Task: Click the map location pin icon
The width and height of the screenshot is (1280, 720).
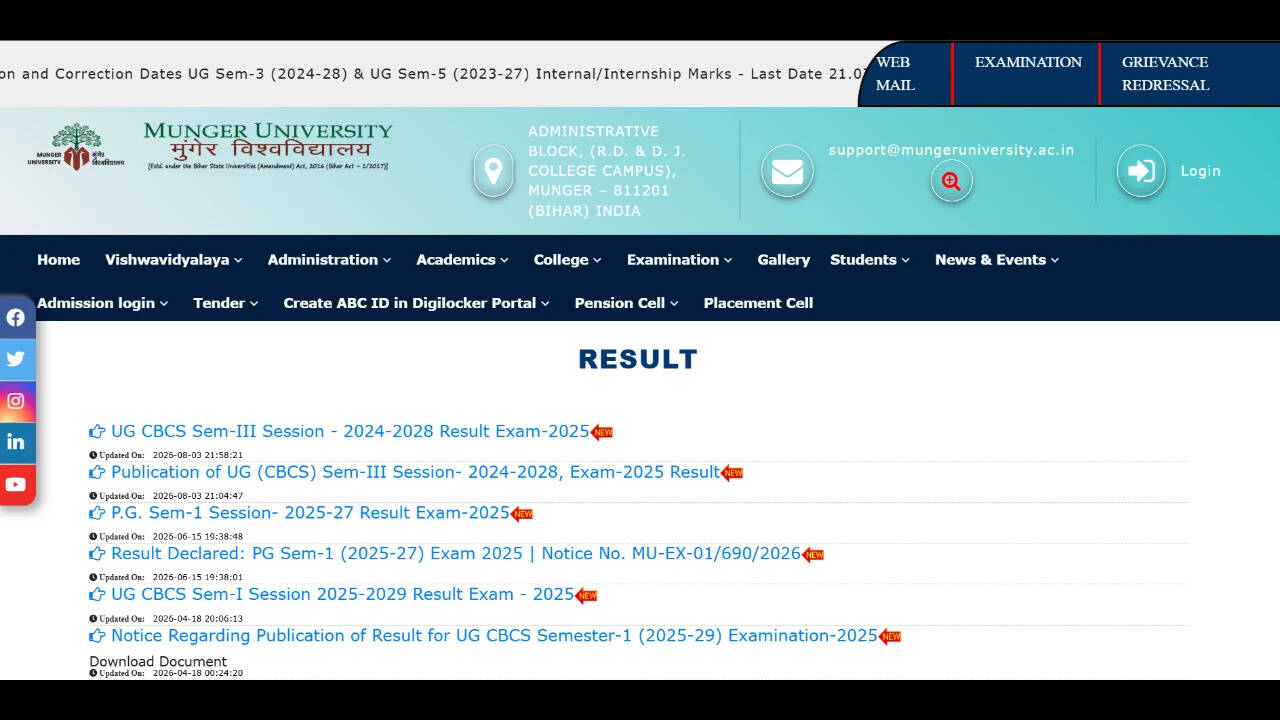Action: (493, 171)
